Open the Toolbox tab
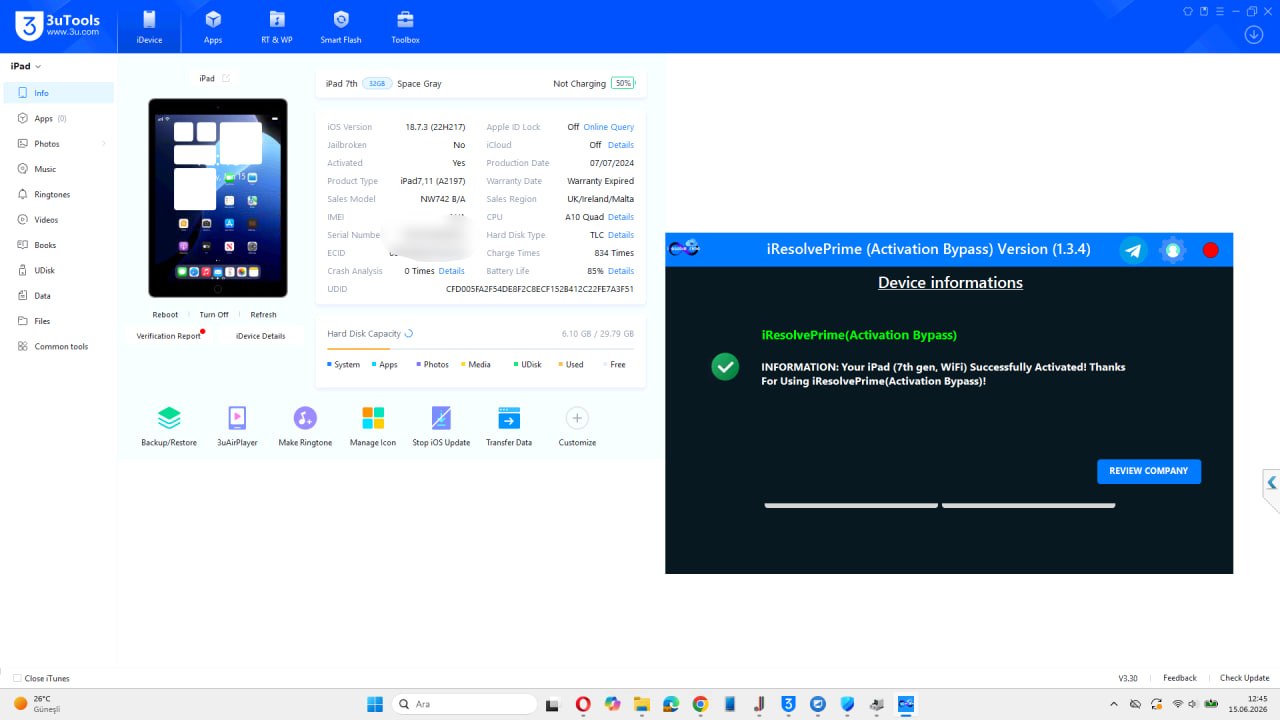The width and height of the screenshot is (1280, 720). click(405, 27)
